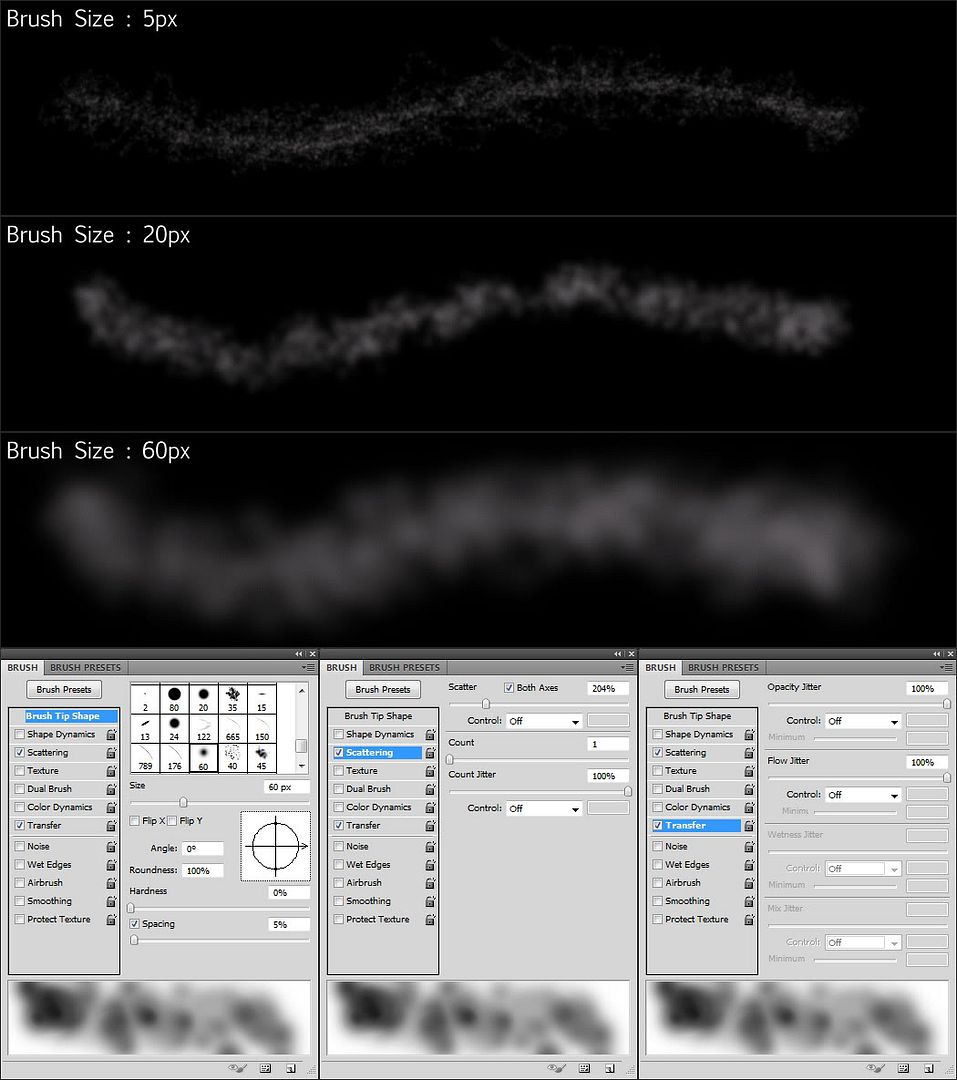Click Brush Presets button in the rightmost panel

point(702,689)
